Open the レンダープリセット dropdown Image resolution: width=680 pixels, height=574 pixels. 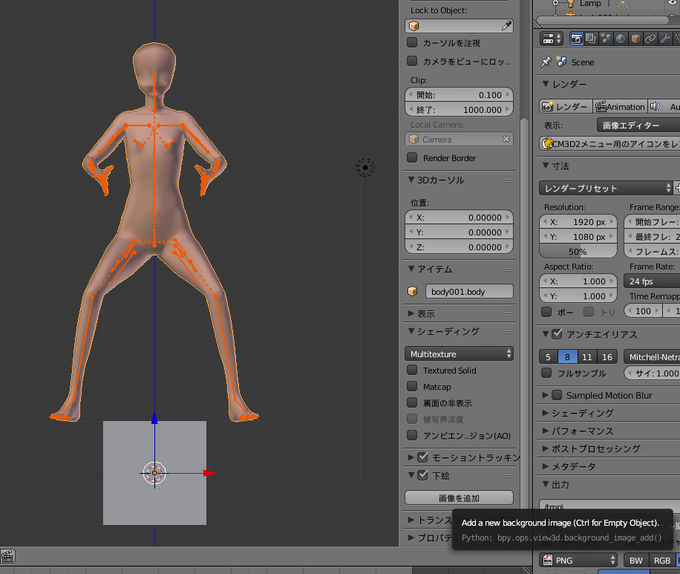[606, 188]
